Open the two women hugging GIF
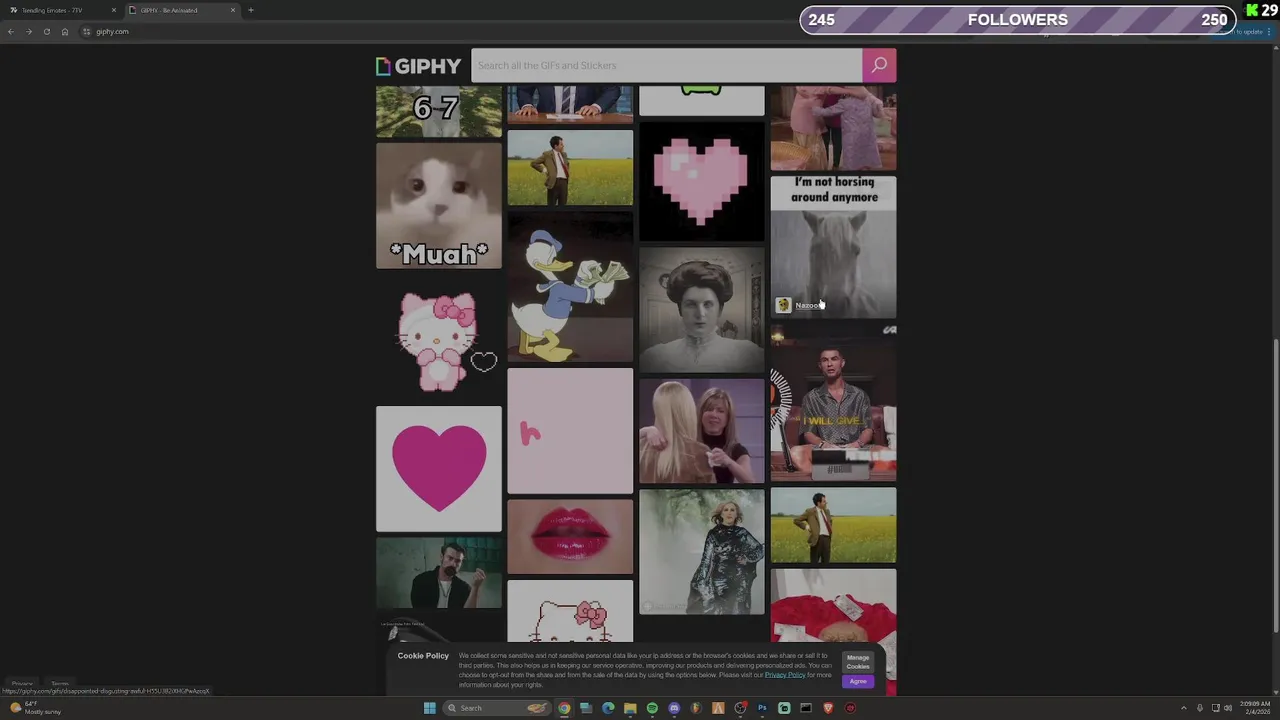 pyautogui.click(x=701, y=431)
